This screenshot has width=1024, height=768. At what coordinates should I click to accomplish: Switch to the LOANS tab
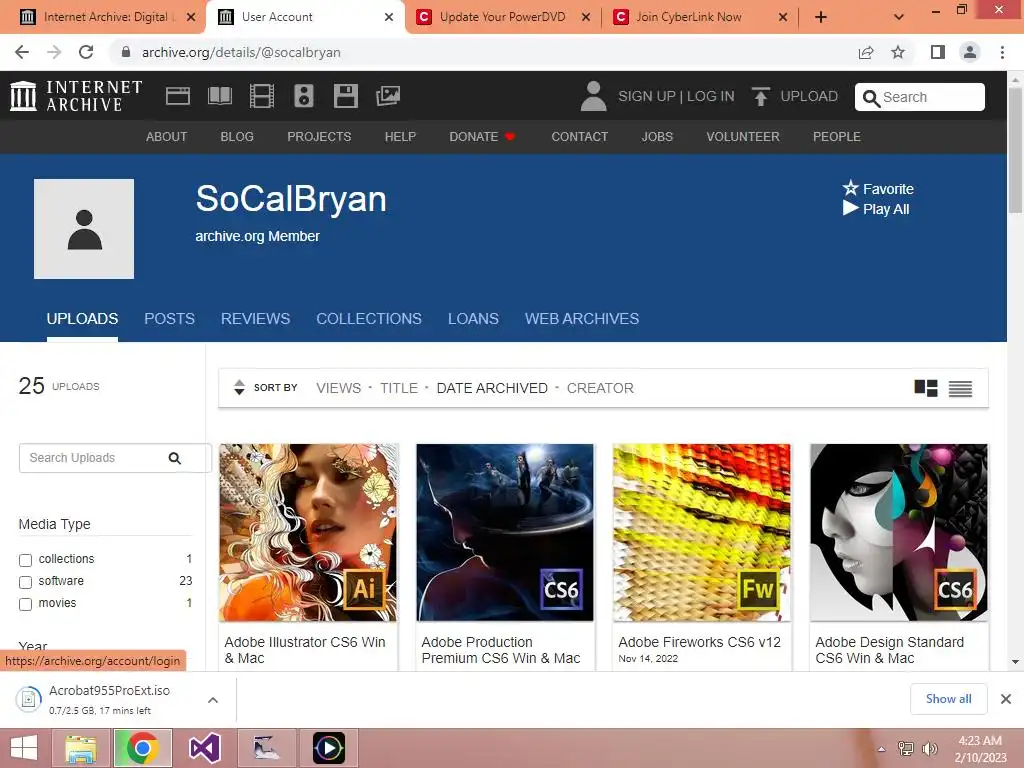[x=473, y=319]
